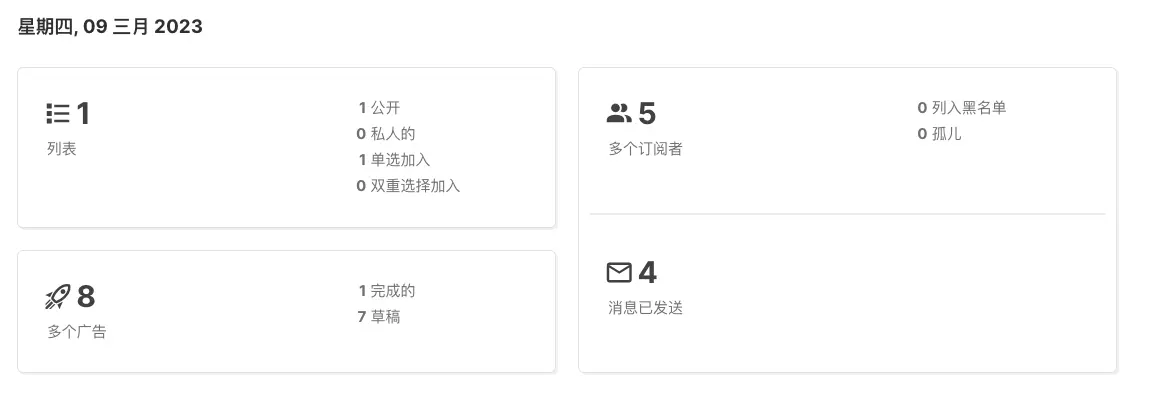This screenshot has height=395, width=1152.
Task: Click the subscribers people icon
Action: (619, 114)
